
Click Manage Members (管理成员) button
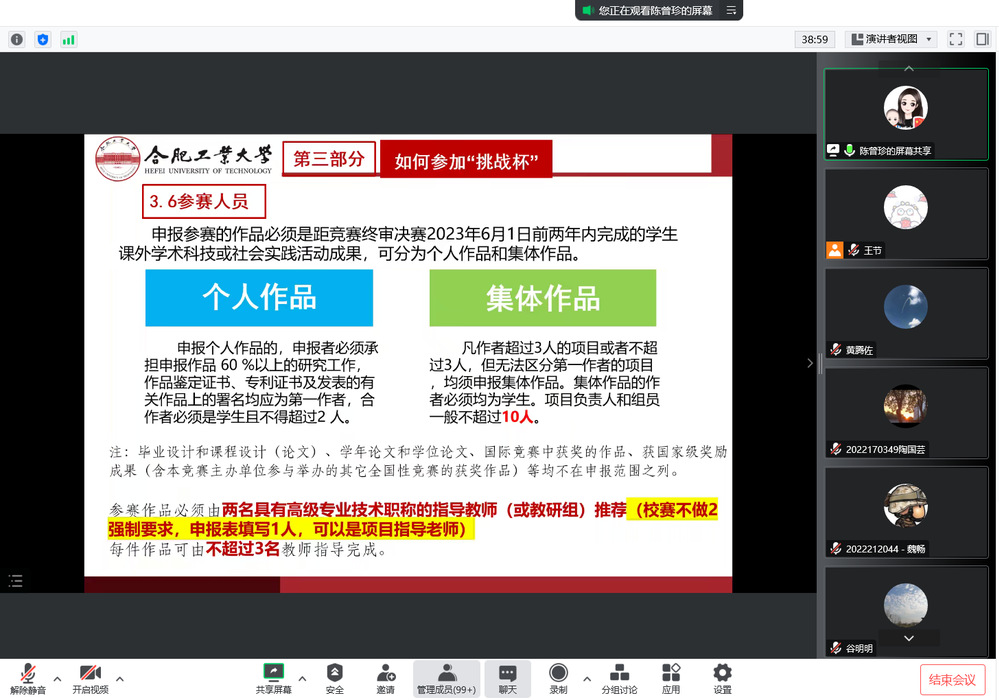pyautogui.click(x=446, y=678)
